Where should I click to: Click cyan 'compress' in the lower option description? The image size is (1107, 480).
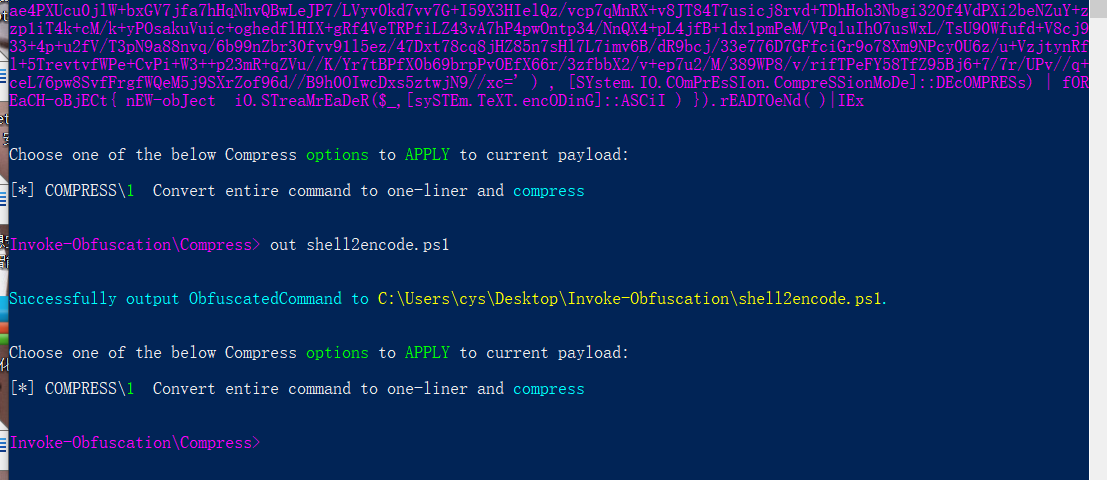[548, 388]
